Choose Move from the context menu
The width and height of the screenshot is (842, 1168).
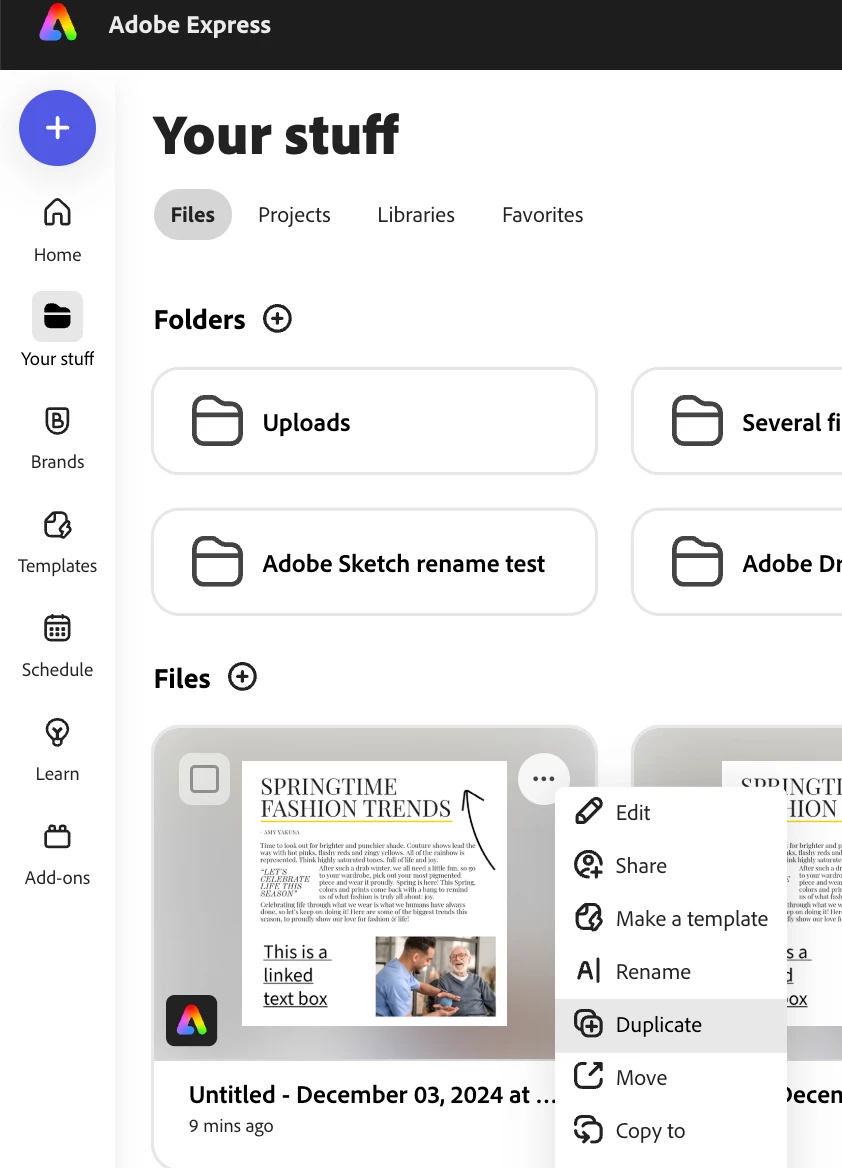pyautogui.click(x=671, y=1078)
